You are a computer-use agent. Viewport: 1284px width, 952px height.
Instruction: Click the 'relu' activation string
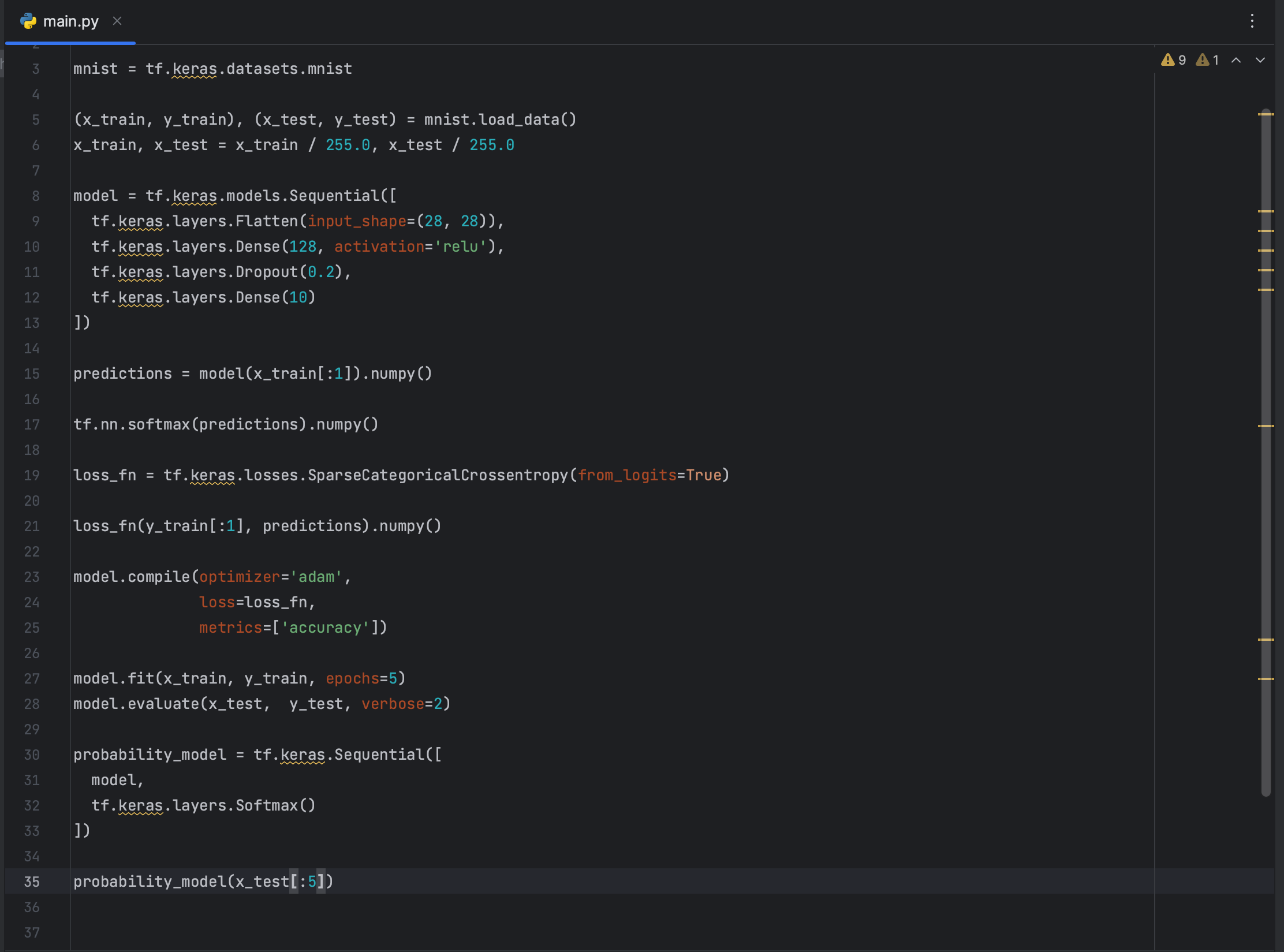click(460, 247)
